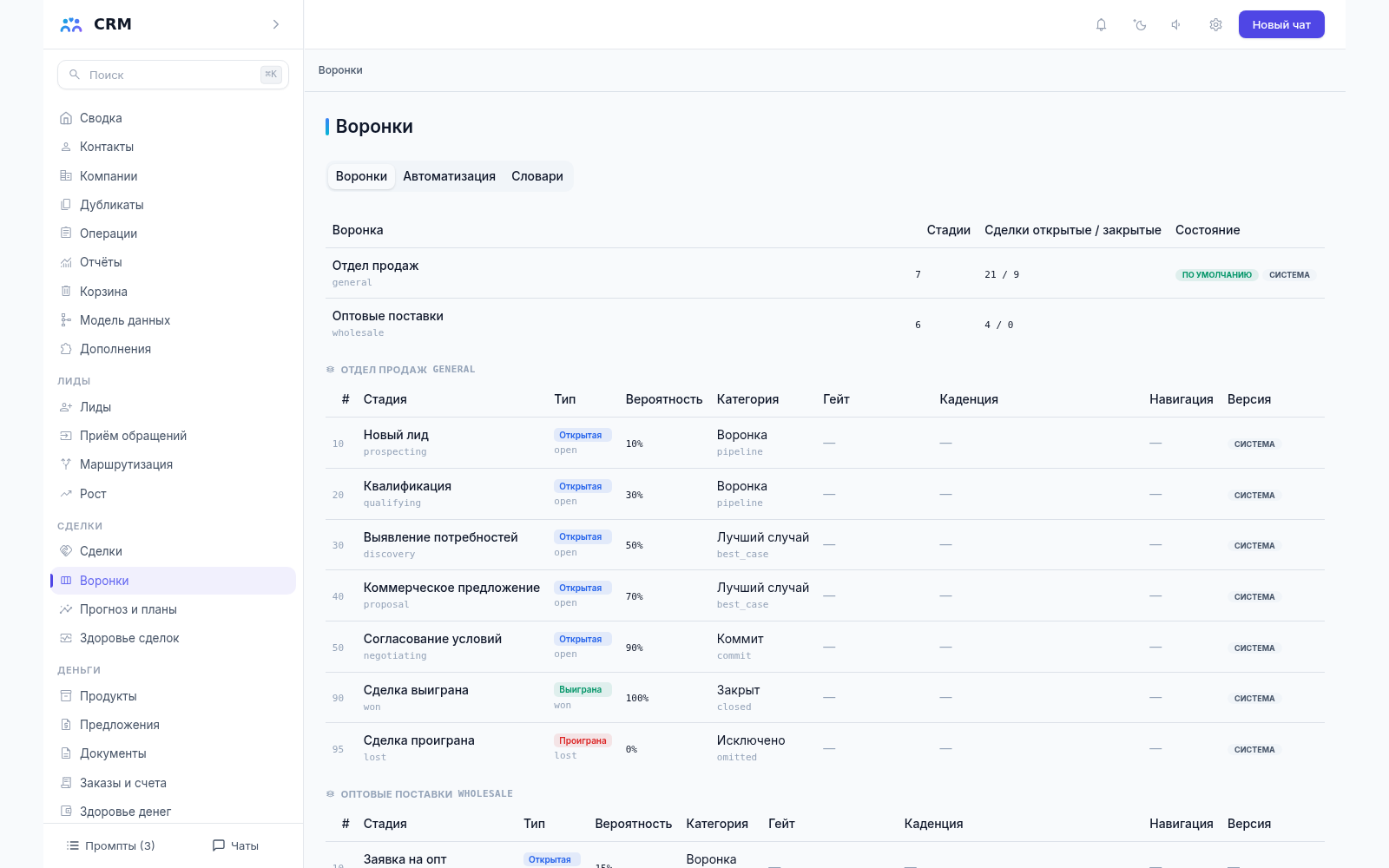Click the Квалификация stage name

(x=407, y=486)
